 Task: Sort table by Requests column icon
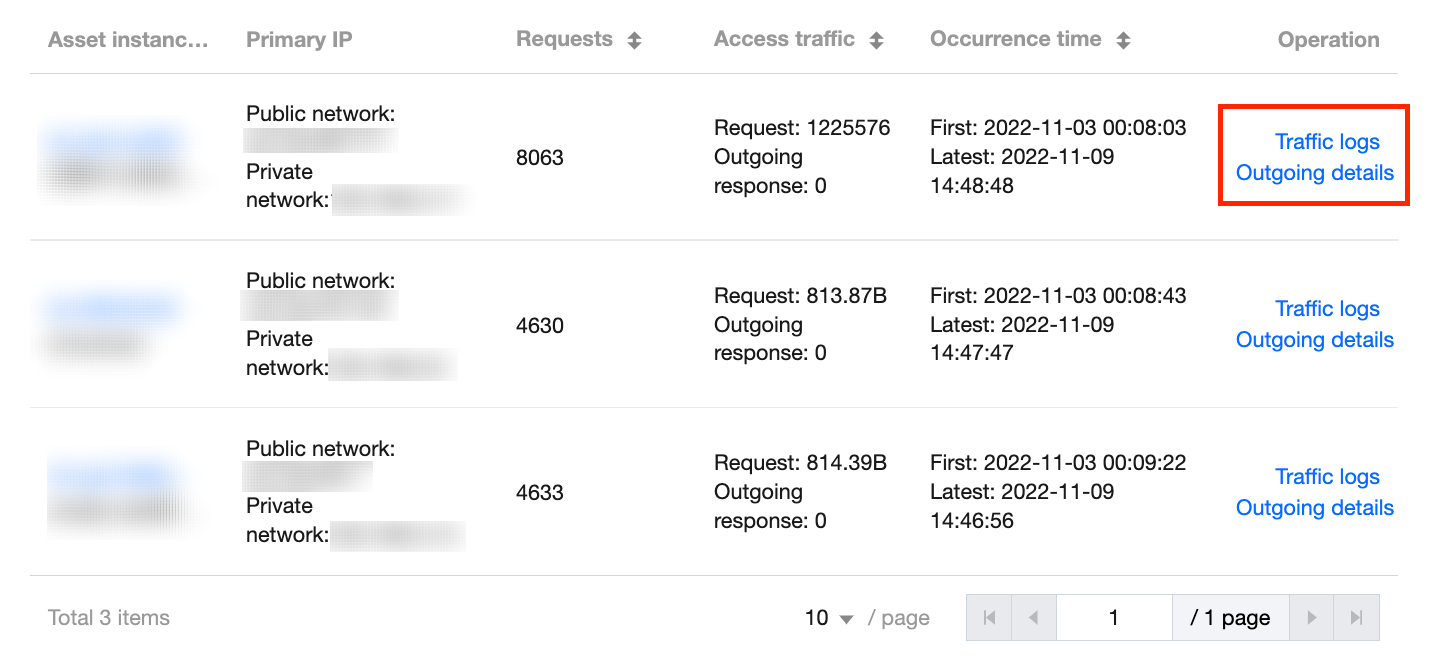634,41
